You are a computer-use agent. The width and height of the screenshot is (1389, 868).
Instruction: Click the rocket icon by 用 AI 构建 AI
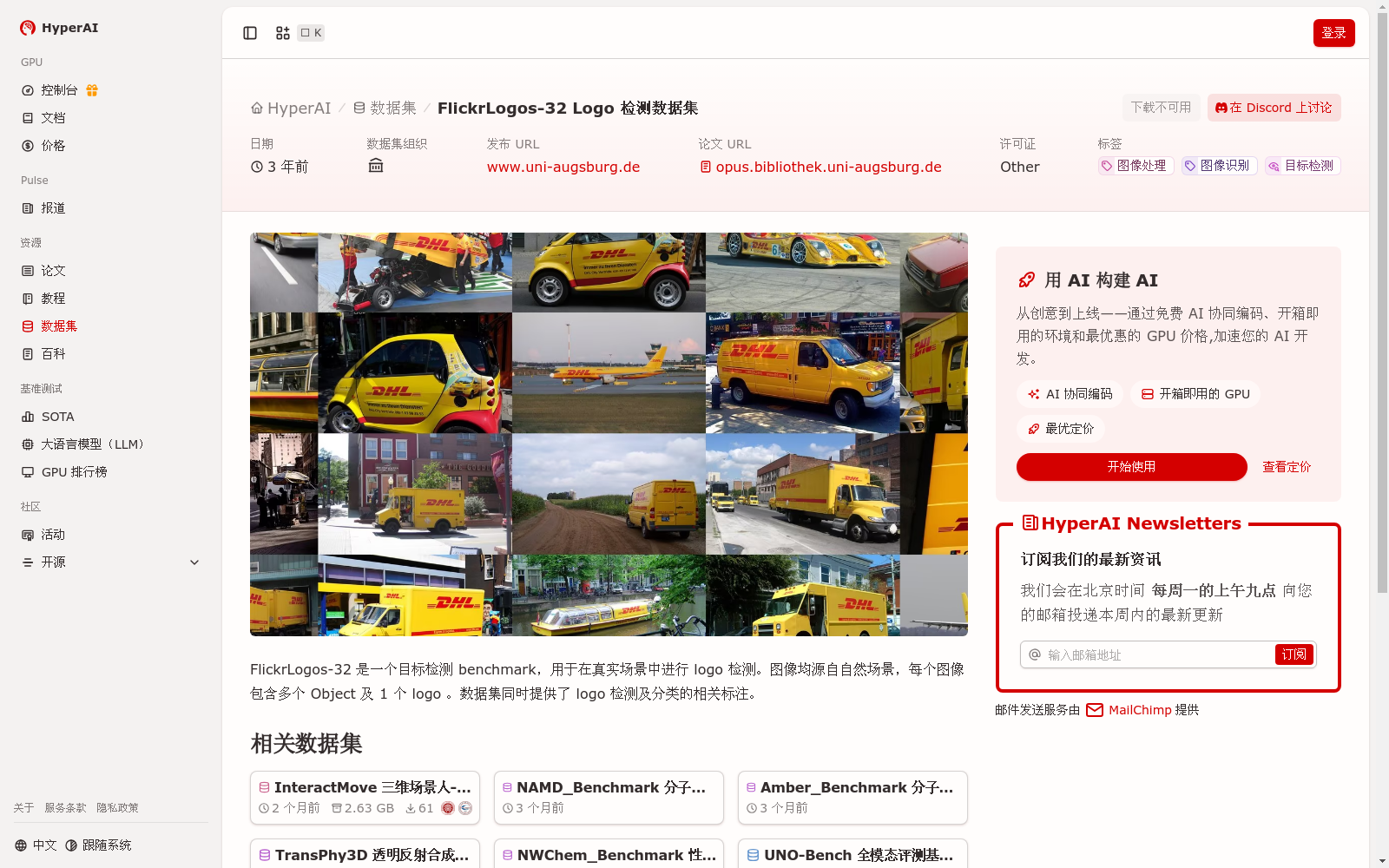click(1027, 280)
